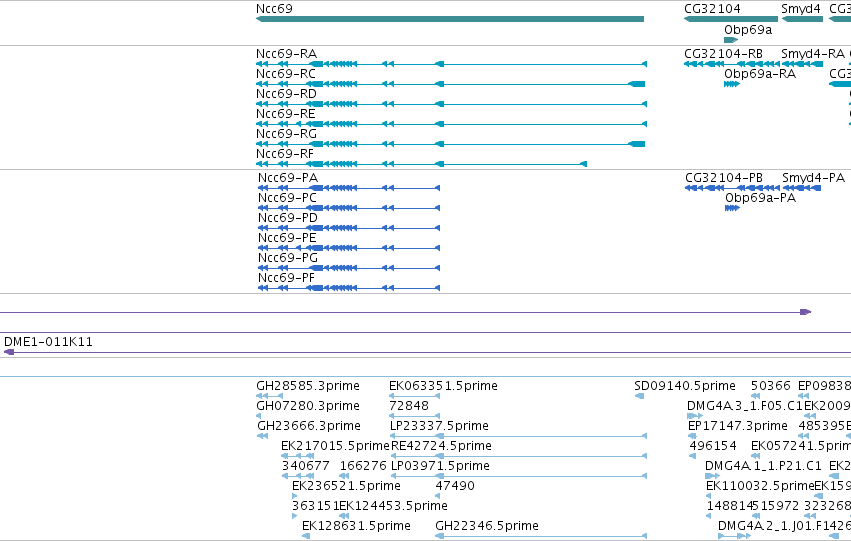Click the EK236521.5prime EST label
The image size is (851, 541).
coord(346,486)
